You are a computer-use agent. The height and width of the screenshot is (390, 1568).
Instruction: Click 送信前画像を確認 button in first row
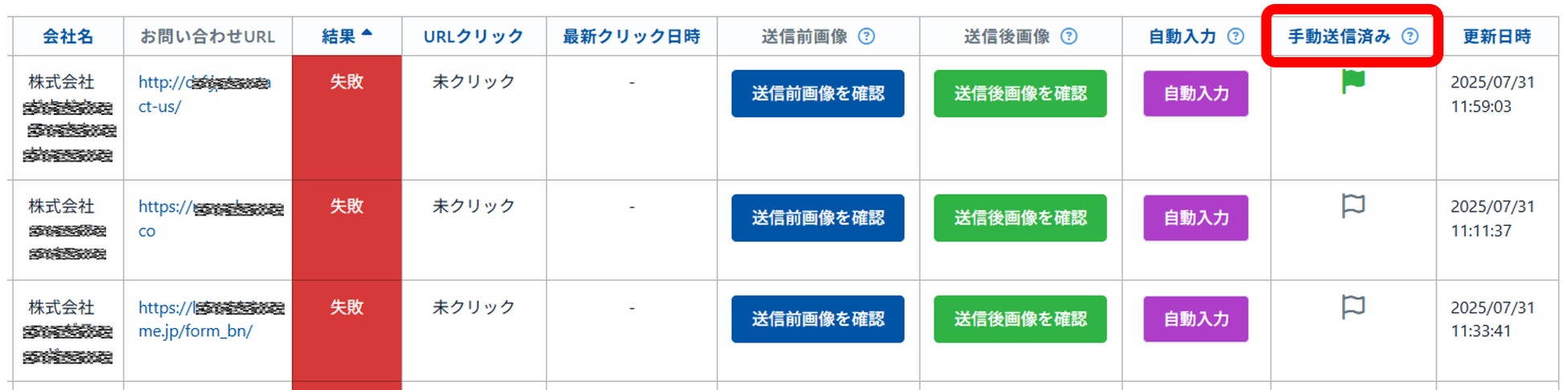click(818, 93)
